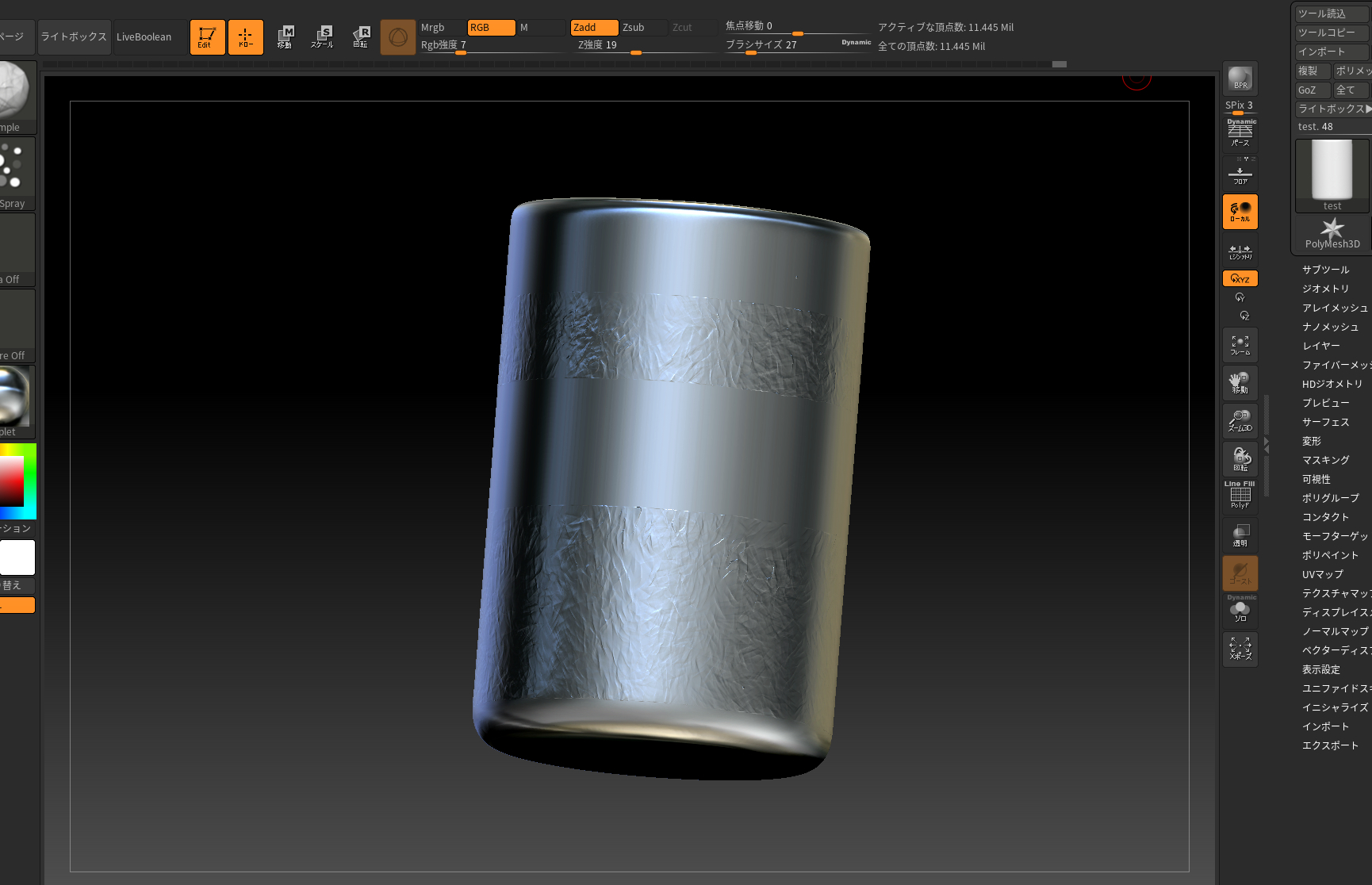Click the rotate (回転) navigation icon
Screen dimensions: 1372x885
[x=1240, y=459]
